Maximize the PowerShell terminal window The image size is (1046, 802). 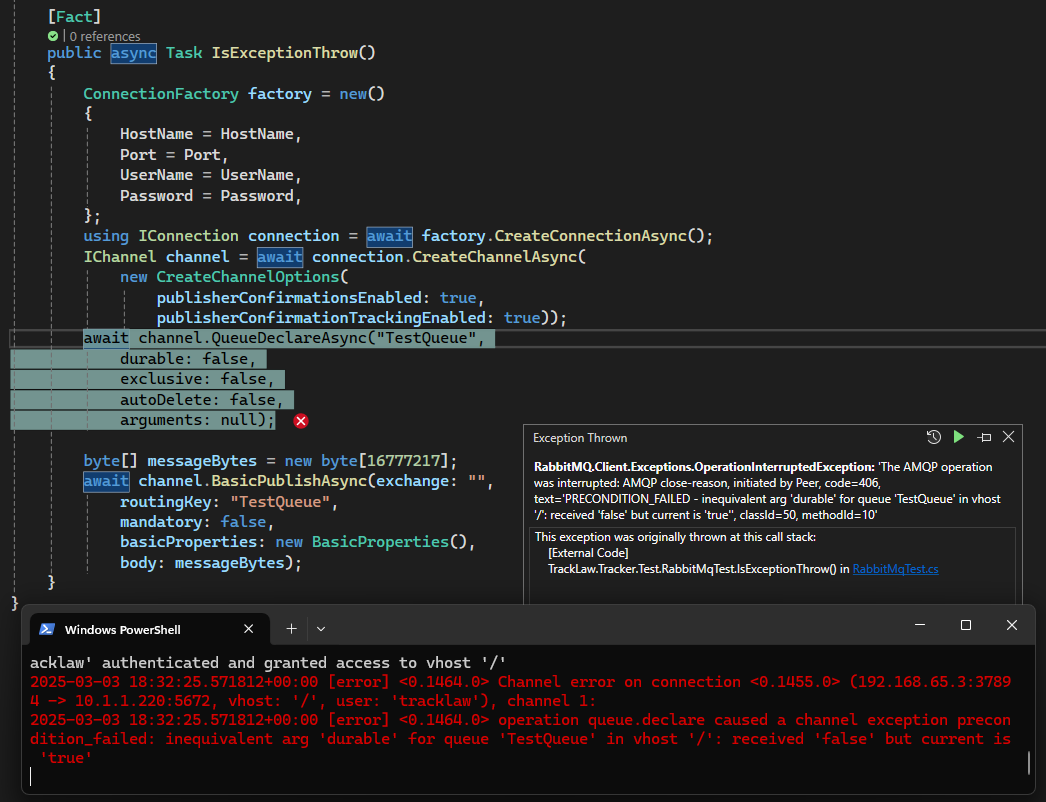pos(965,625)
